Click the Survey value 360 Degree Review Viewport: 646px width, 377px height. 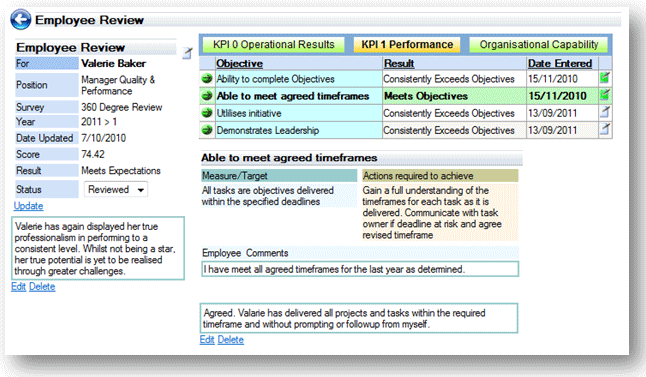(122, 107)
